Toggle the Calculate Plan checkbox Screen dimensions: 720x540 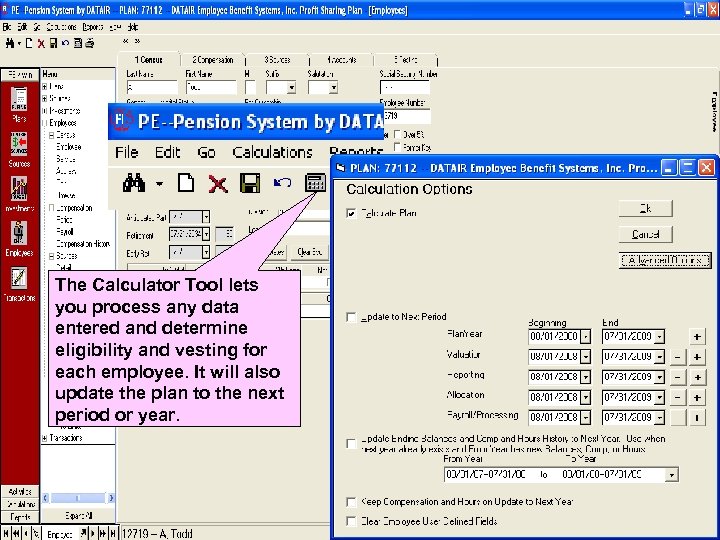[x=351, y=214]
